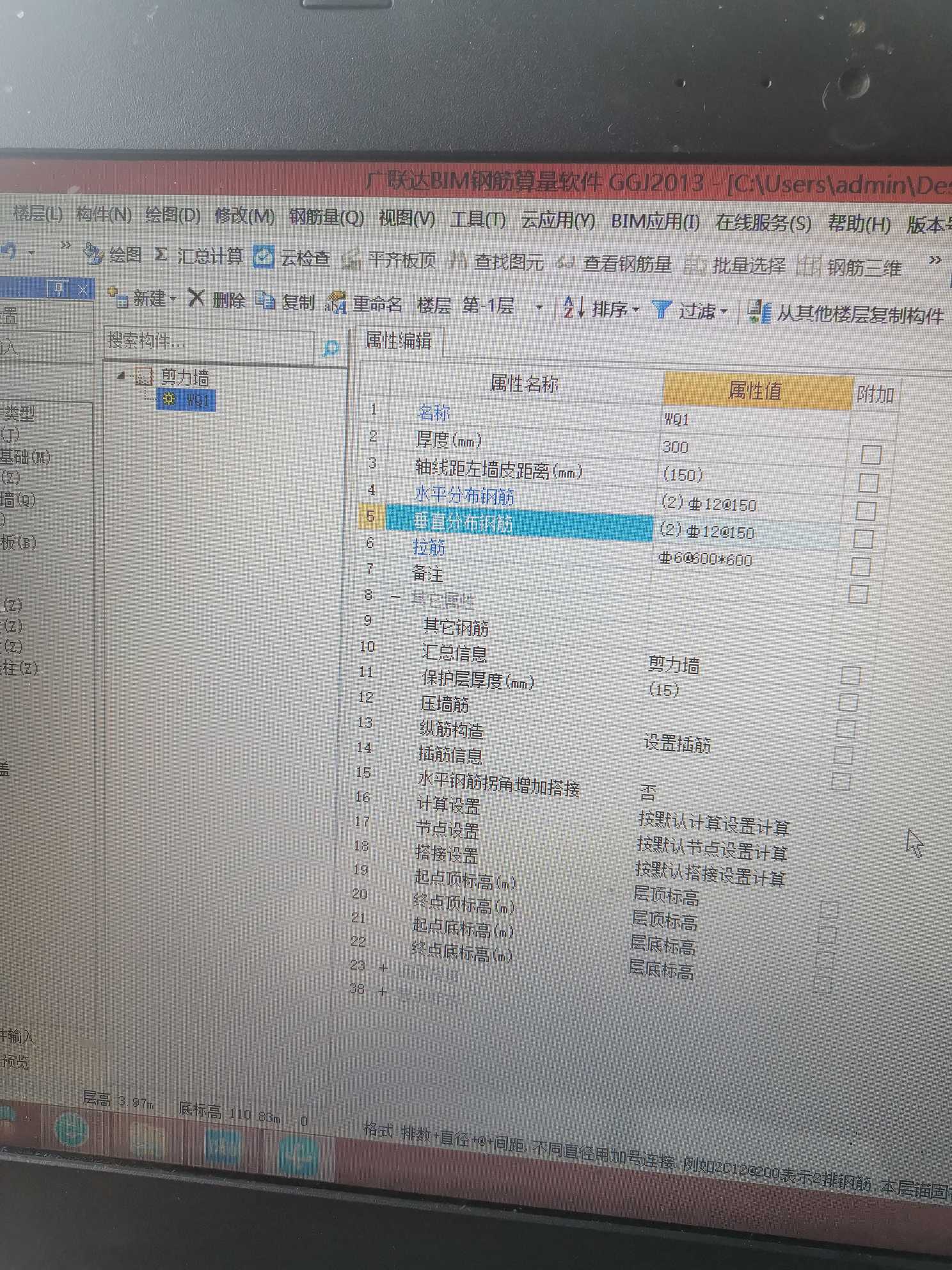
Task: Open 查看钢筋量 view rebar quantity
Action: [614, 263]
